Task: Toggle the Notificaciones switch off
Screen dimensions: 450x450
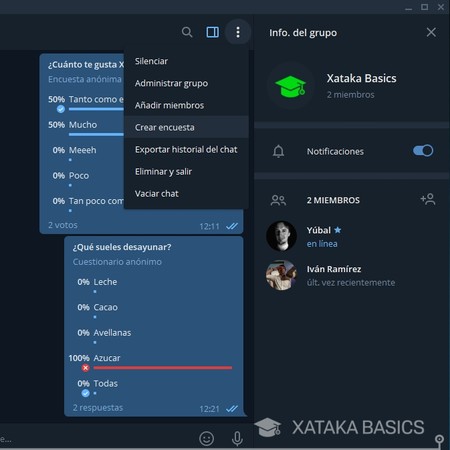Action: point(423,151)
